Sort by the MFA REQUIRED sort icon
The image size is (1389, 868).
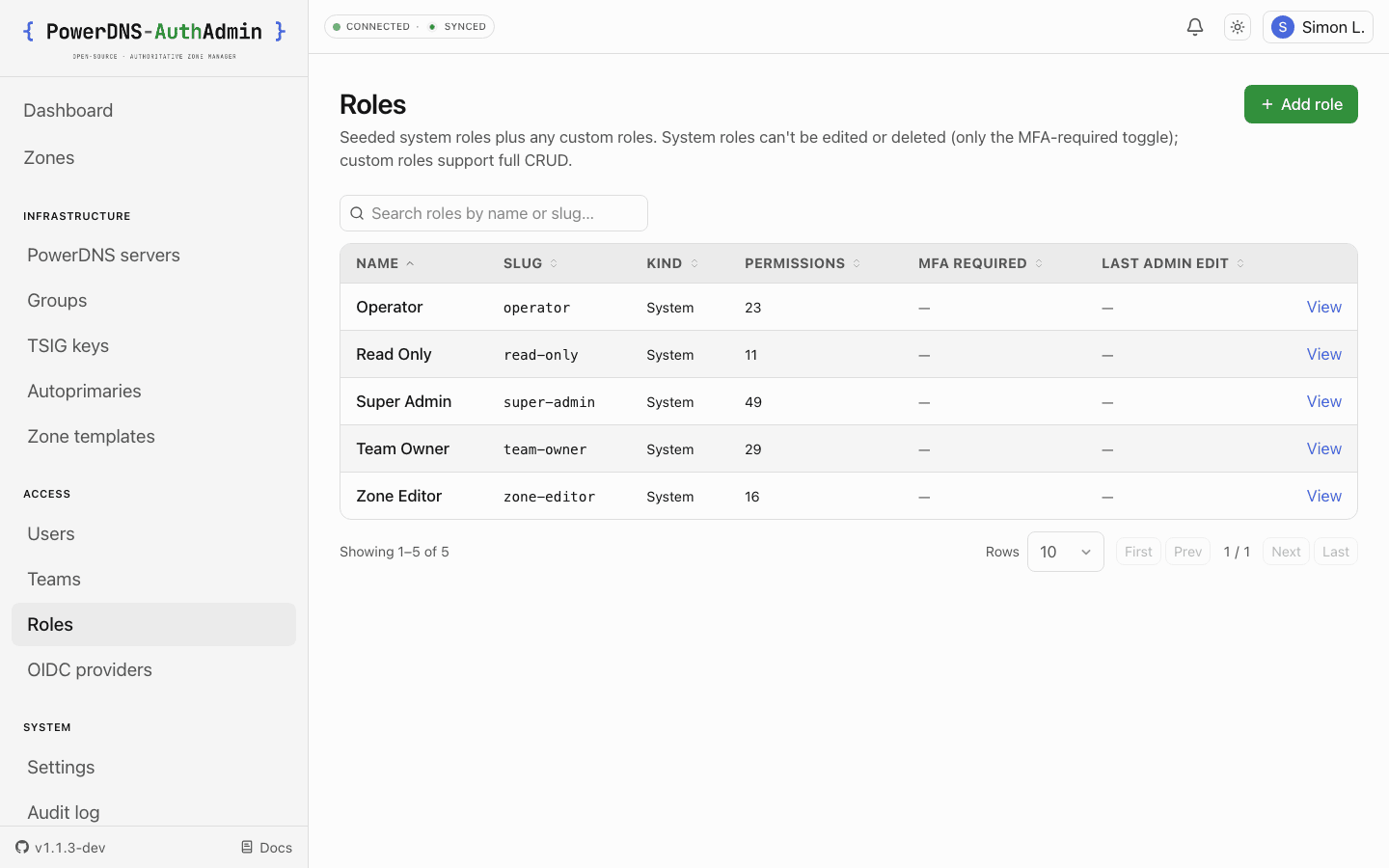coord(1039,263)
